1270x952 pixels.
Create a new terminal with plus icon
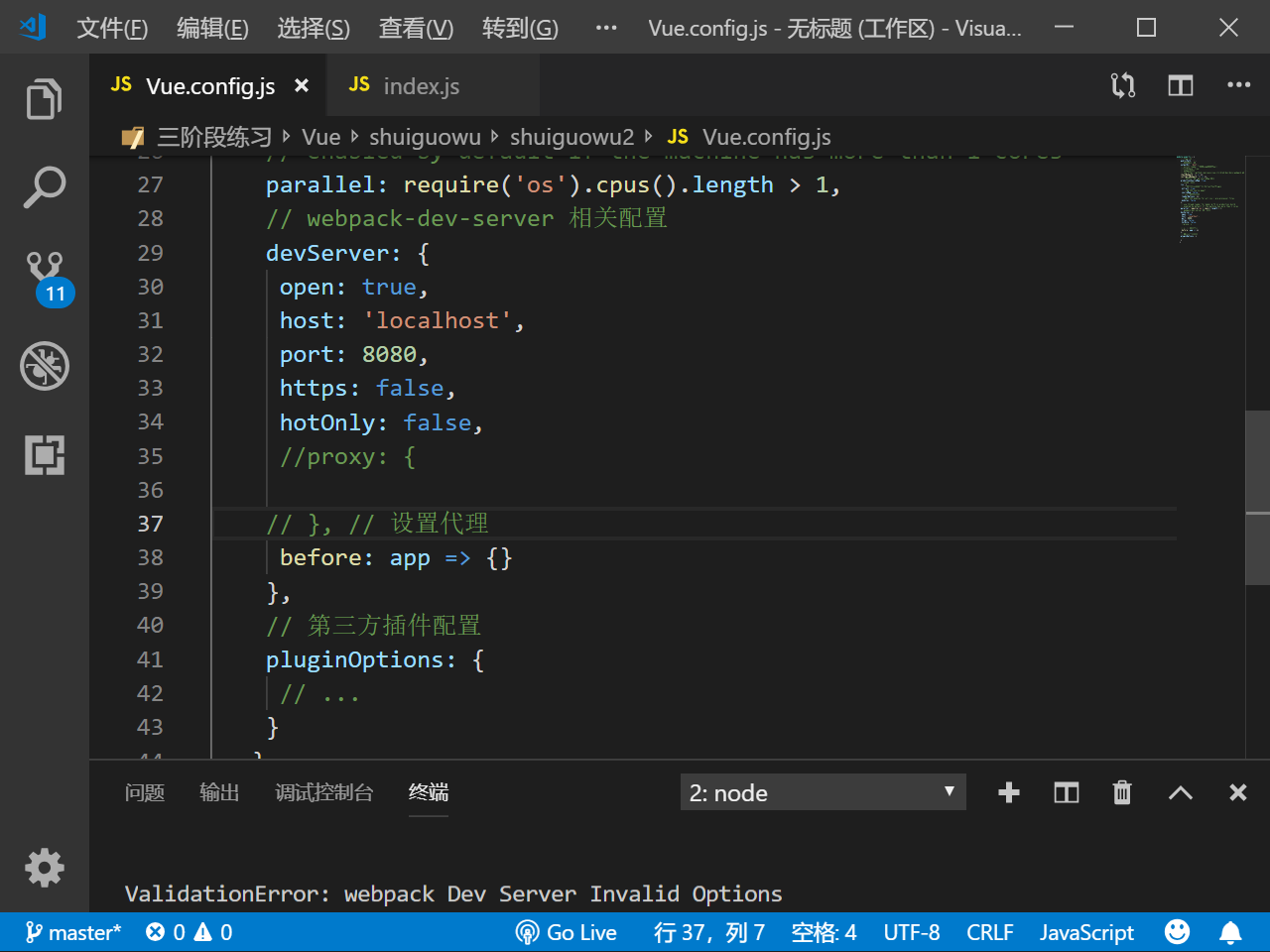pos(1009,792)
